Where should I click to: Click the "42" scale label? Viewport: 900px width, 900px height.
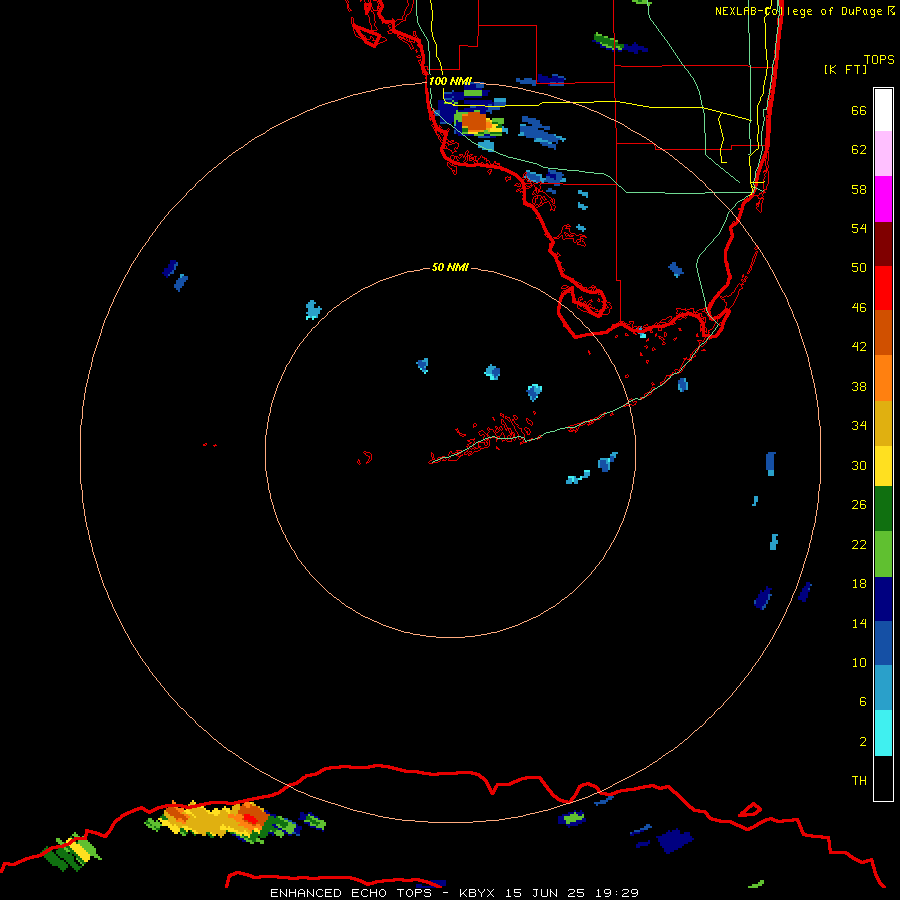859,347
